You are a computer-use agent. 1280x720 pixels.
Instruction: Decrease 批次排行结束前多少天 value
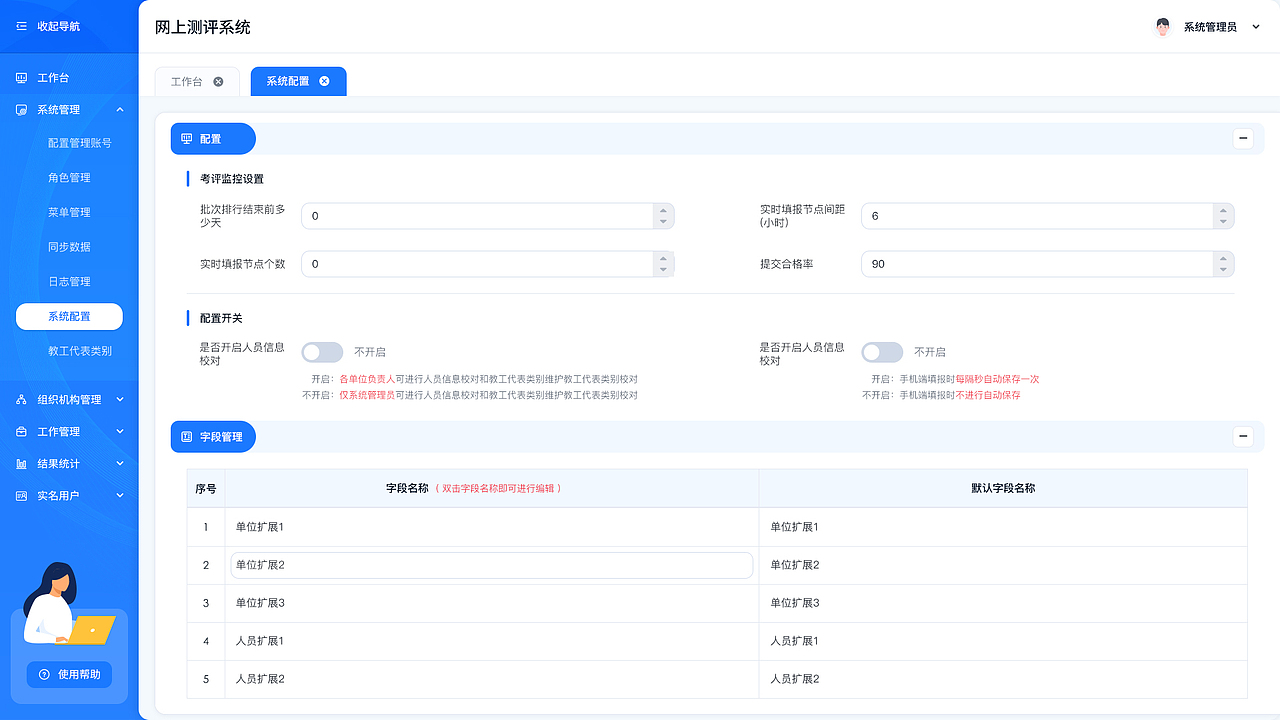coord(662,222)
